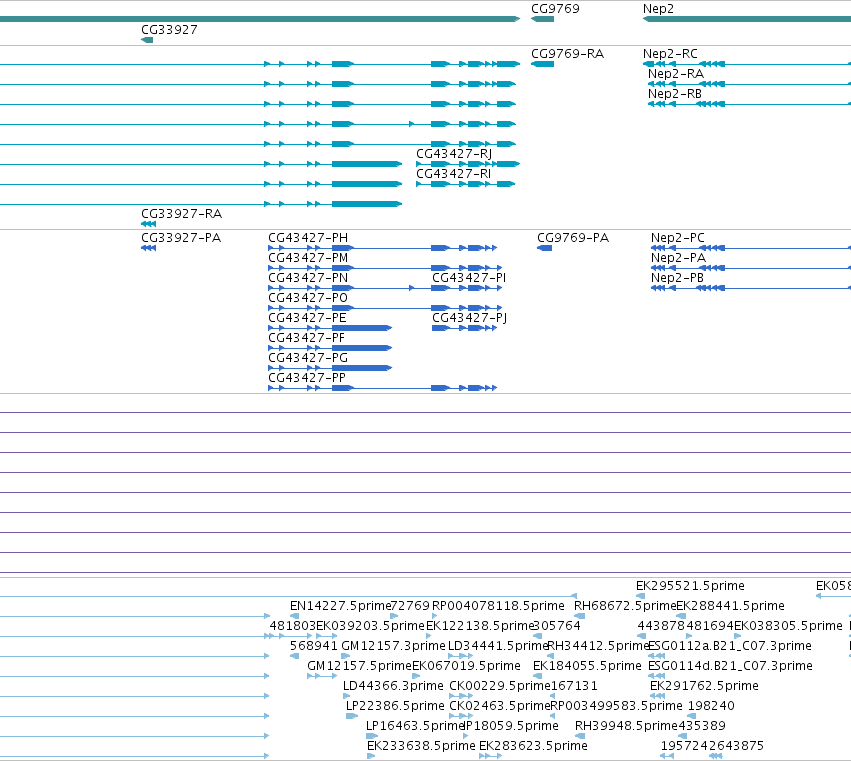Image resolution: width=851 pixels, height=761 pixels.
Task: Select the Nep2-RA transcript label
Action: (676, 74)
